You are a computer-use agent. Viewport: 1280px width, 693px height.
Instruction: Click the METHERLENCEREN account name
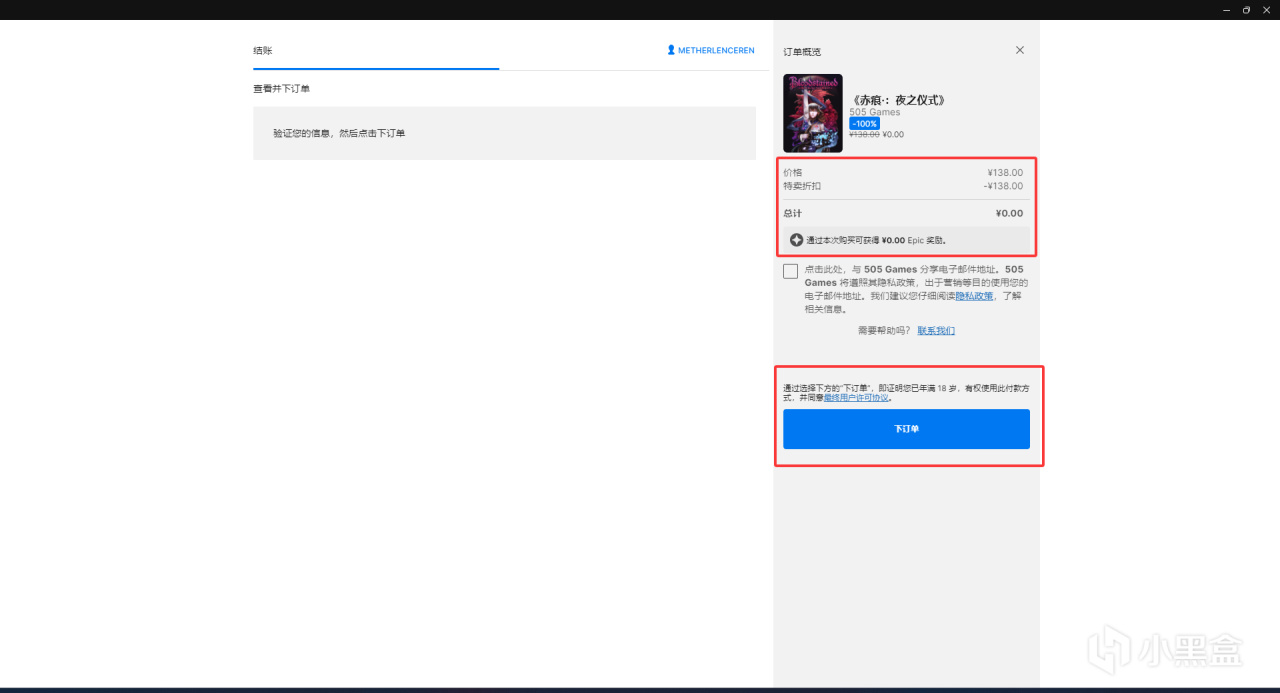tap(716, 50)
